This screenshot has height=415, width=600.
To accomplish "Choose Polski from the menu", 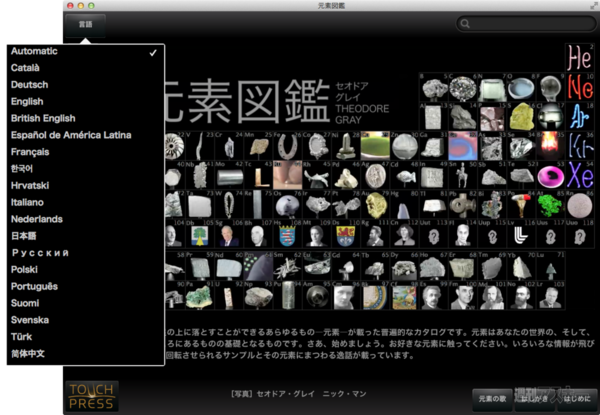I will pyautogui.click(x=86, y=270).
